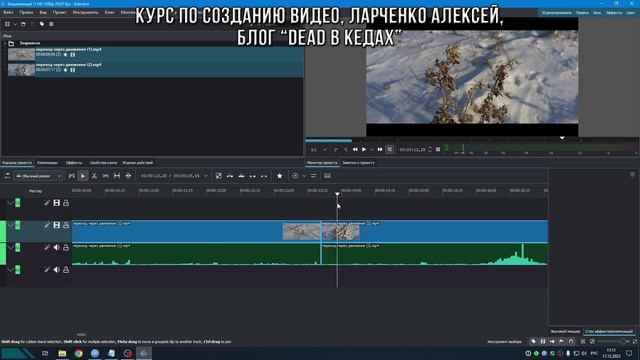Click the set zone out icon in monitor
Screen dimensions: 640x360
point(345,150)
